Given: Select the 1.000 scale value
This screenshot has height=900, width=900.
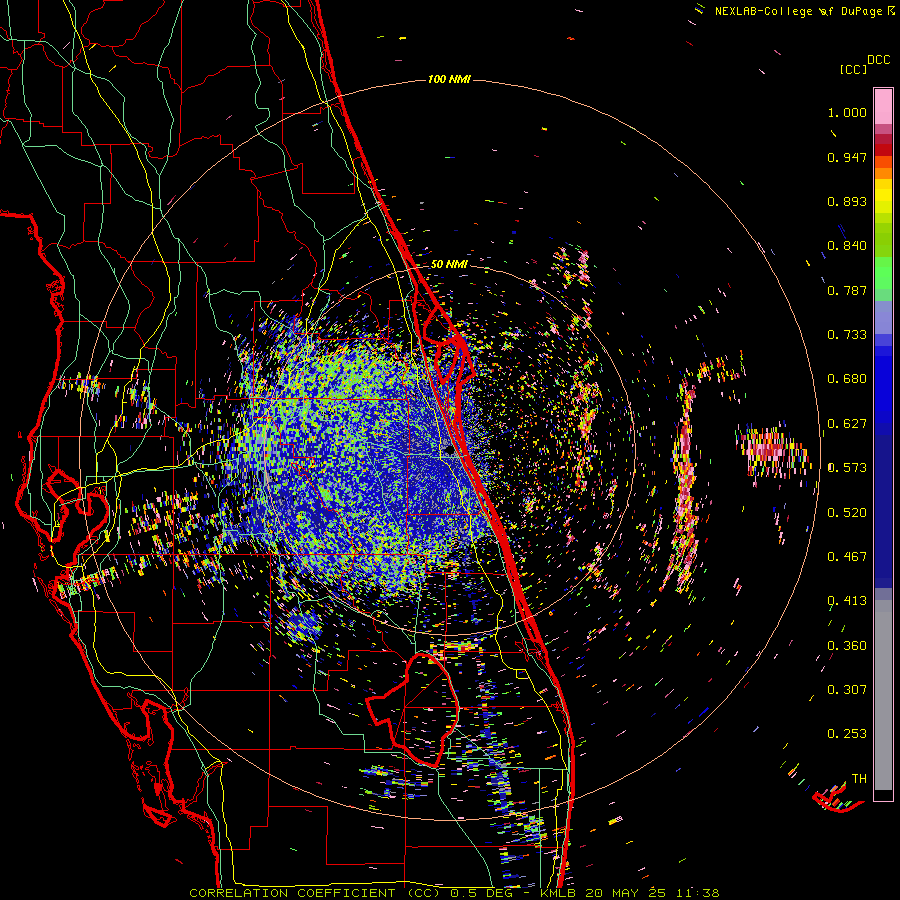Looking at the screenshot, I should pos(847,112).
